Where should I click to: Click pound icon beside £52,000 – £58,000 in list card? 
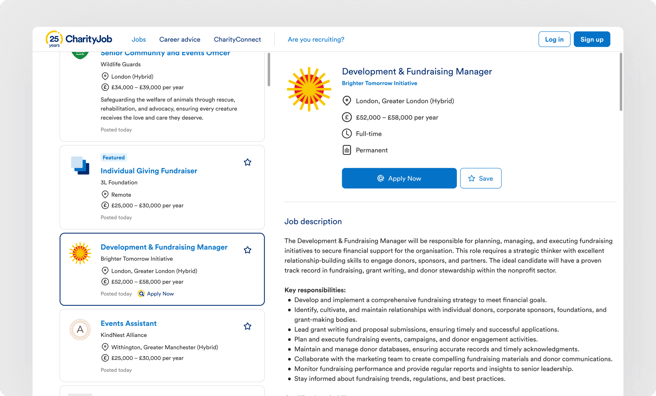105,282
